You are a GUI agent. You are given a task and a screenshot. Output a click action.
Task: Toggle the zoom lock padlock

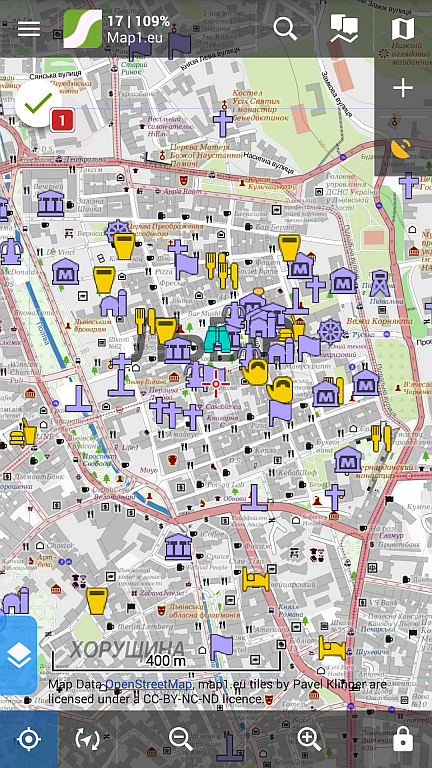click(x=403, y=738)
